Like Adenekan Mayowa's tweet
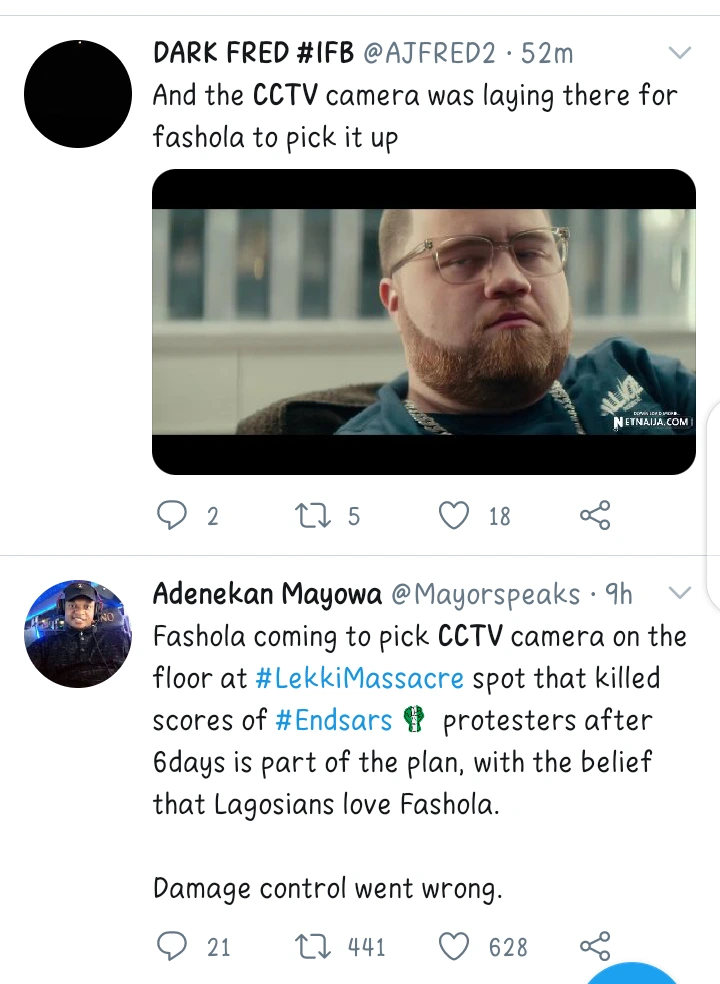Viewport: 720px width, 984px height. pos(455,946)
